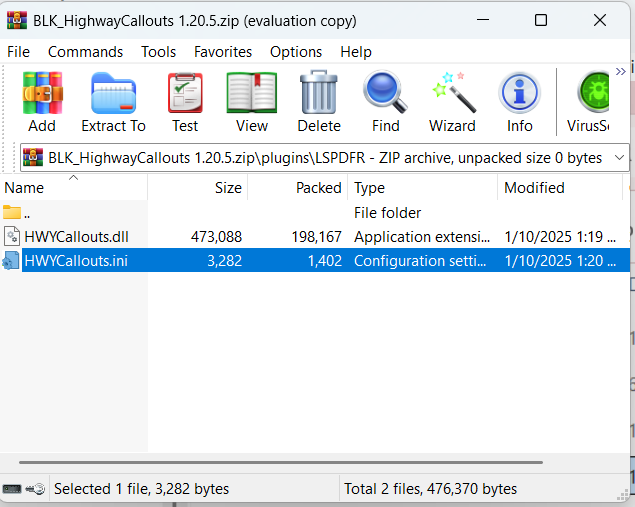
Task: Open the Tools menu
Action: tap(158, 52)
